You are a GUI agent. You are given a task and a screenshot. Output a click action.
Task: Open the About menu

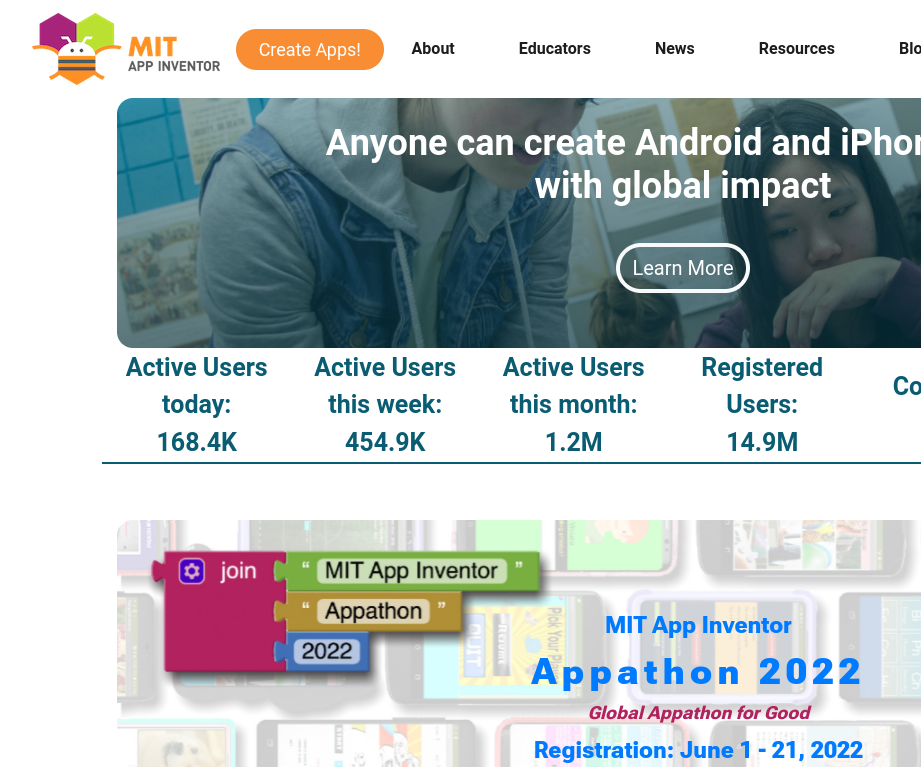pos(433,48)
